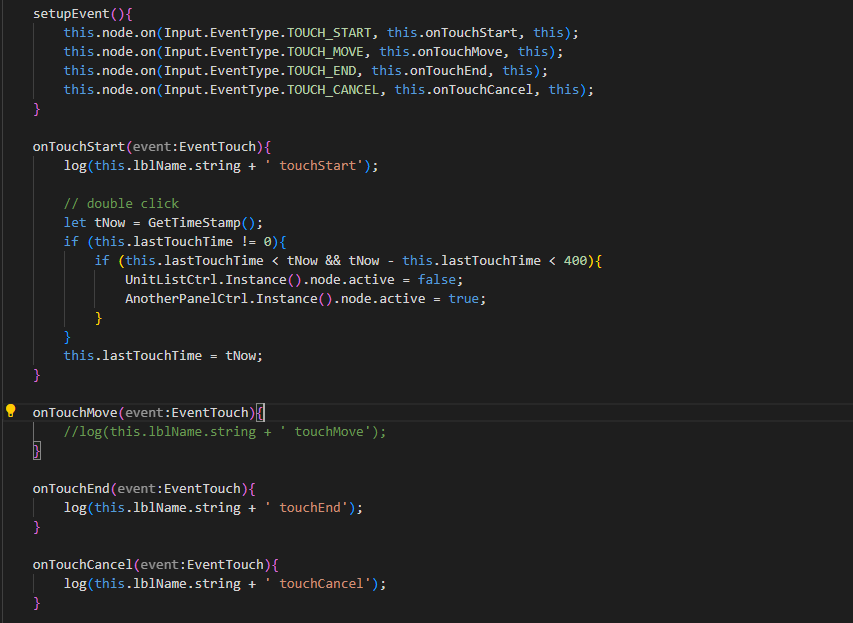This screenshot has height=623, width=853.
Task: Click the ' touchEnd' string literal
Action: coord(306,508)
